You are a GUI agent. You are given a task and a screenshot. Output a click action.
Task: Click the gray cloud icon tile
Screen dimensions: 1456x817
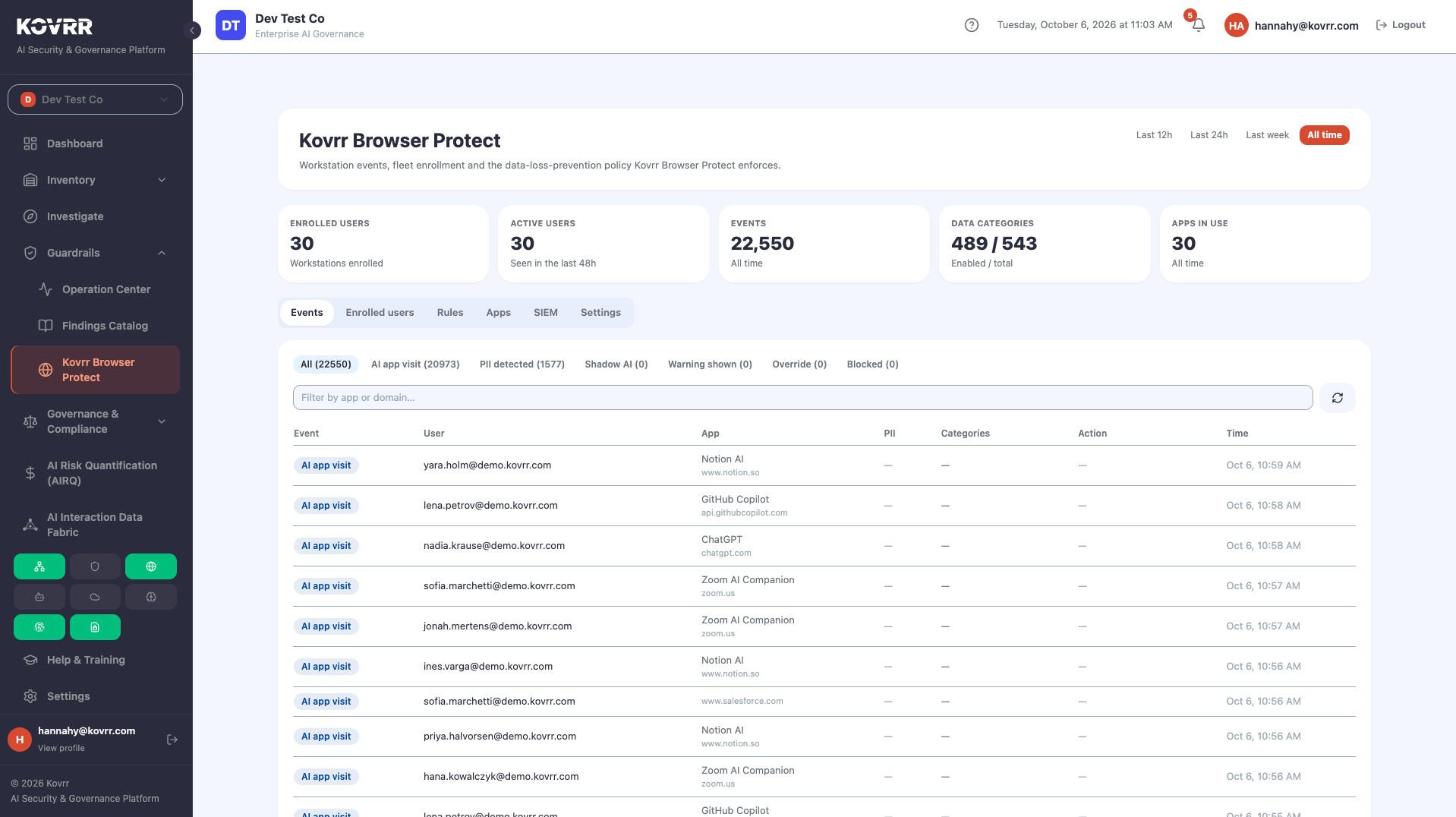(x=95, y=597)
